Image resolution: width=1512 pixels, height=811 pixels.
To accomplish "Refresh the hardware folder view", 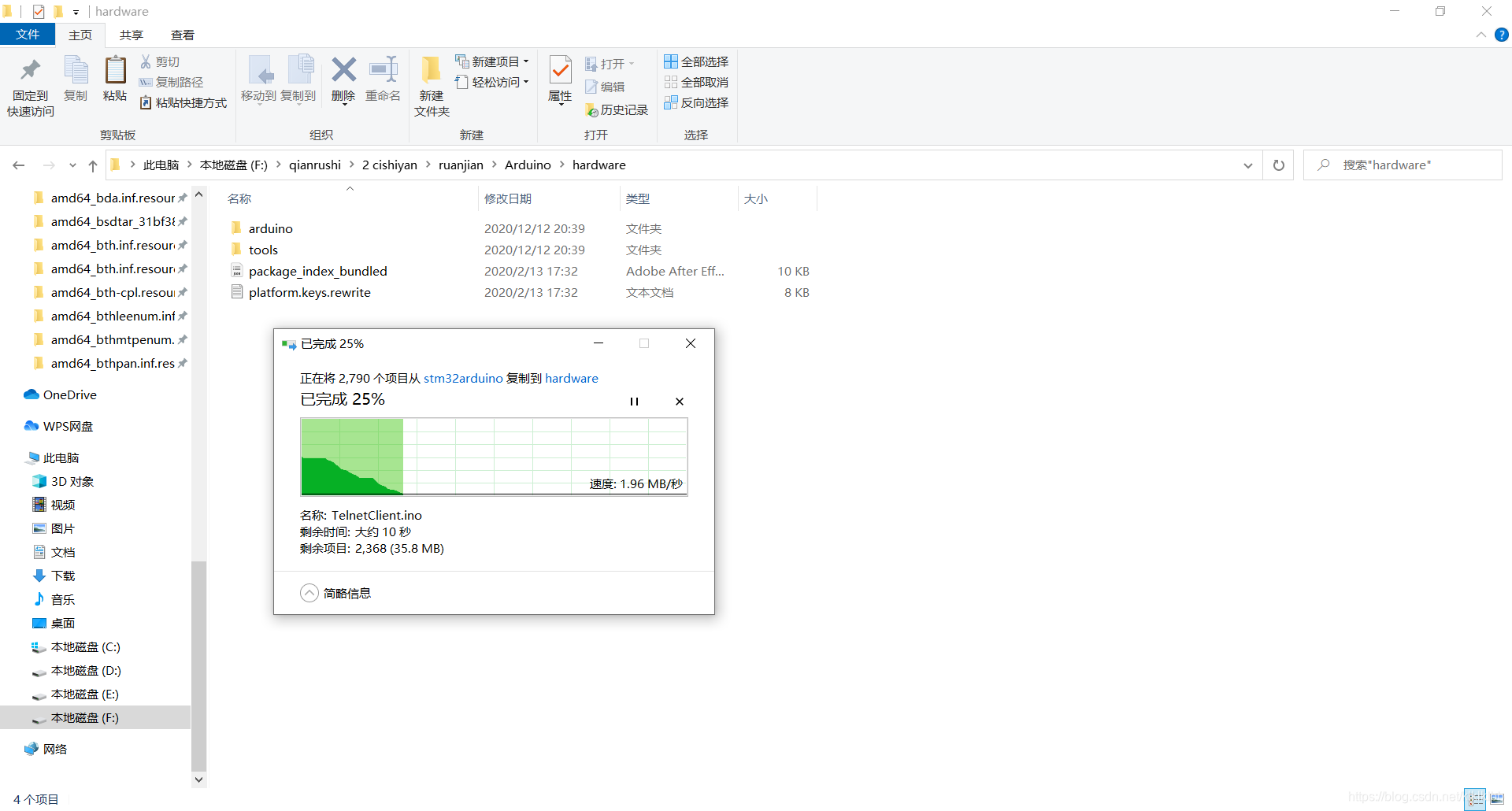I will coord(1279,165).
